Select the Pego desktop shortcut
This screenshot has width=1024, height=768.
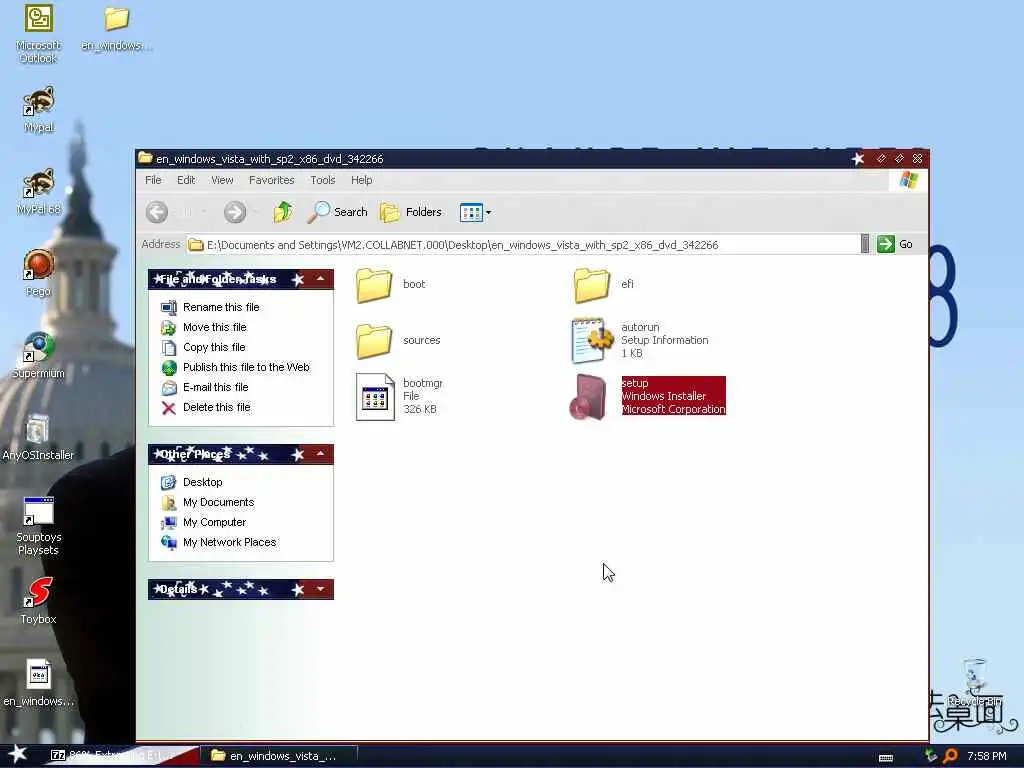point(39,274)
